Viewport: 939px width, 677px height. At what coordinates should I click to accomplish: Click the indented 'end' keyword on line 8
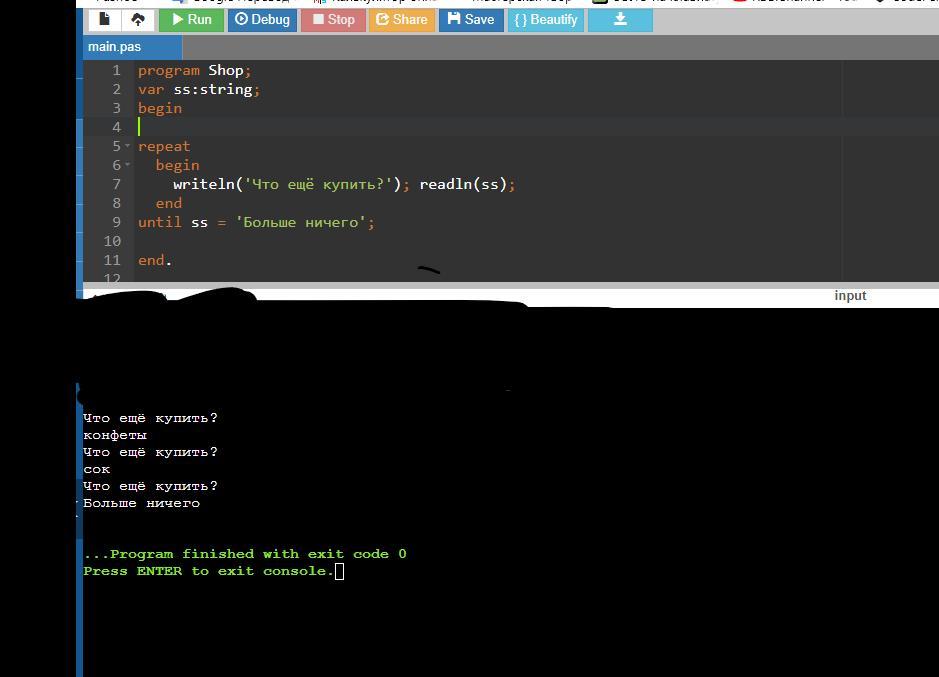pyautogui.click(x=169, y=203)
